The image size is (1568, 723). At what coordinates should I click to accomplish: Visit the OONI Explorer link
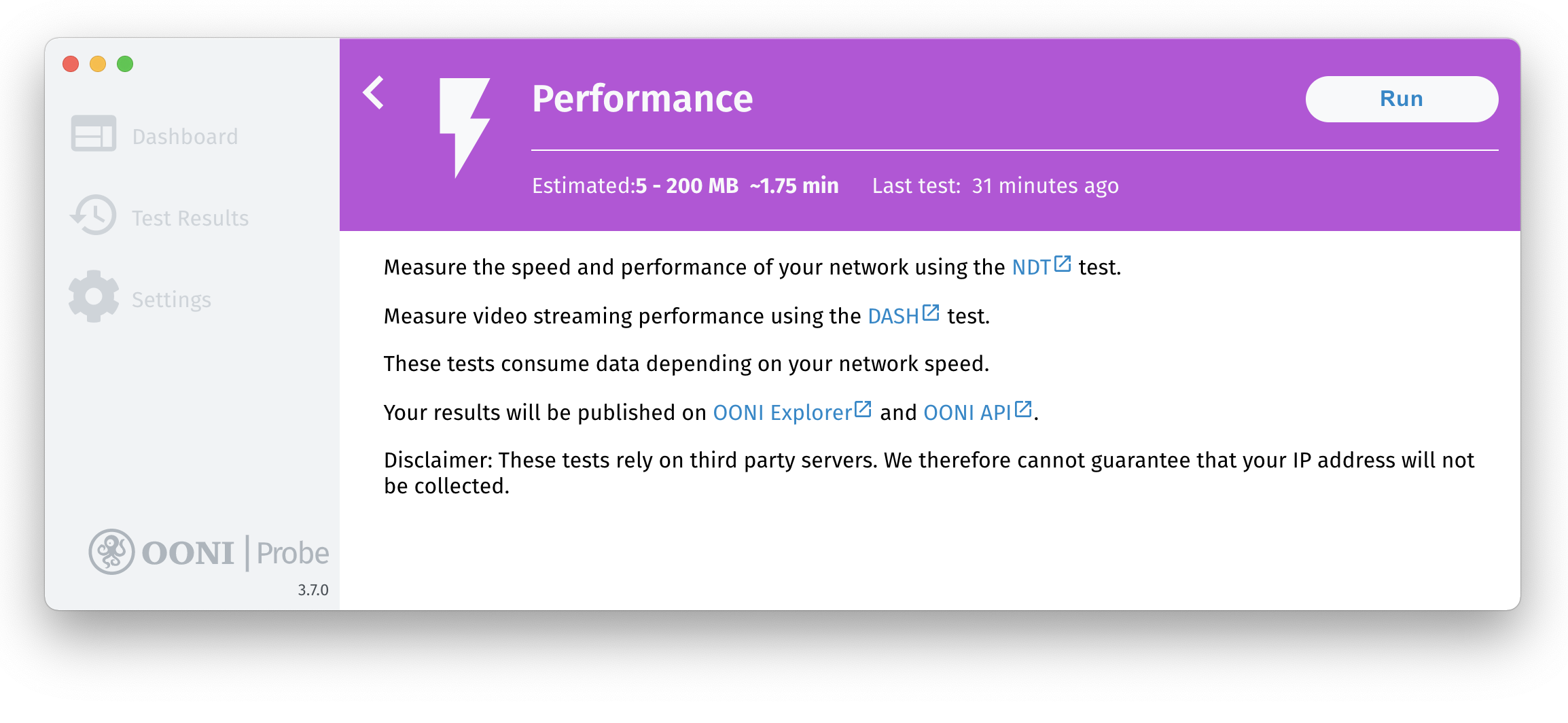pyautogui.click(x=782, y=413)
